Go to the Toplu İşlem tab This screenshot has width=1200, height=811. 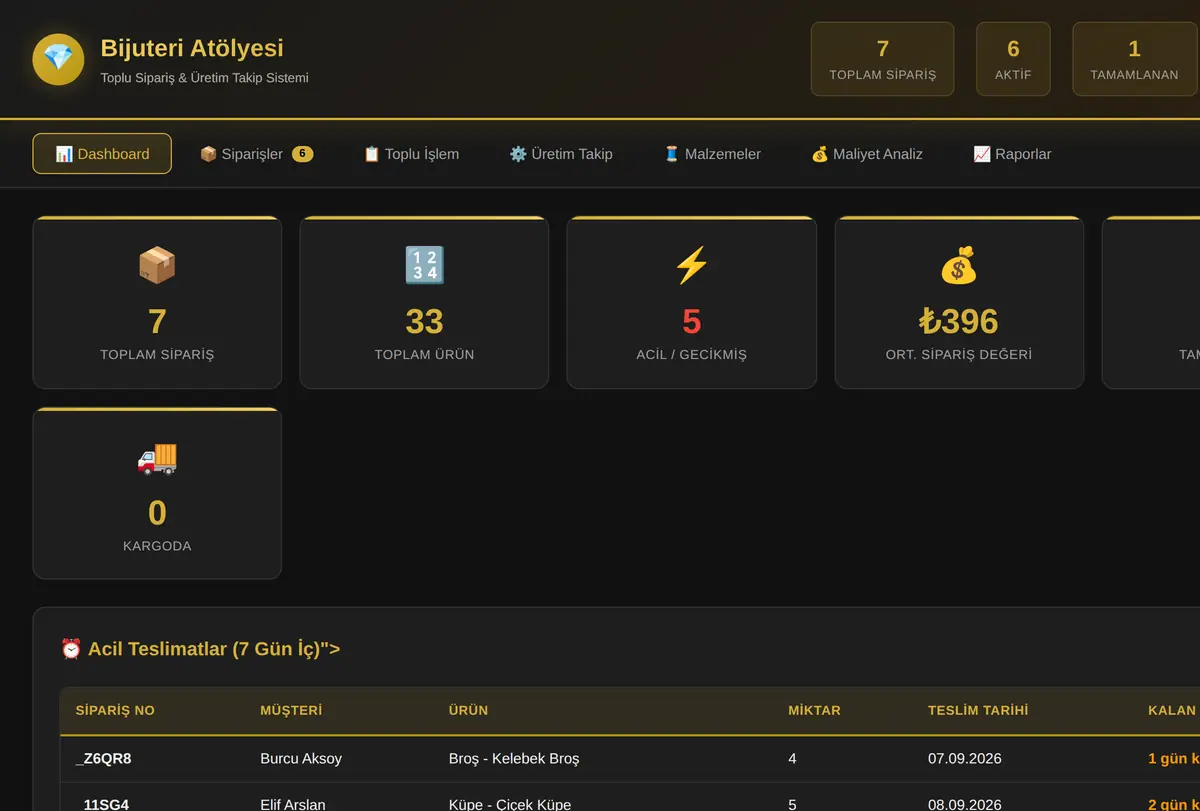pyautogui.click(x=411, y=154)
